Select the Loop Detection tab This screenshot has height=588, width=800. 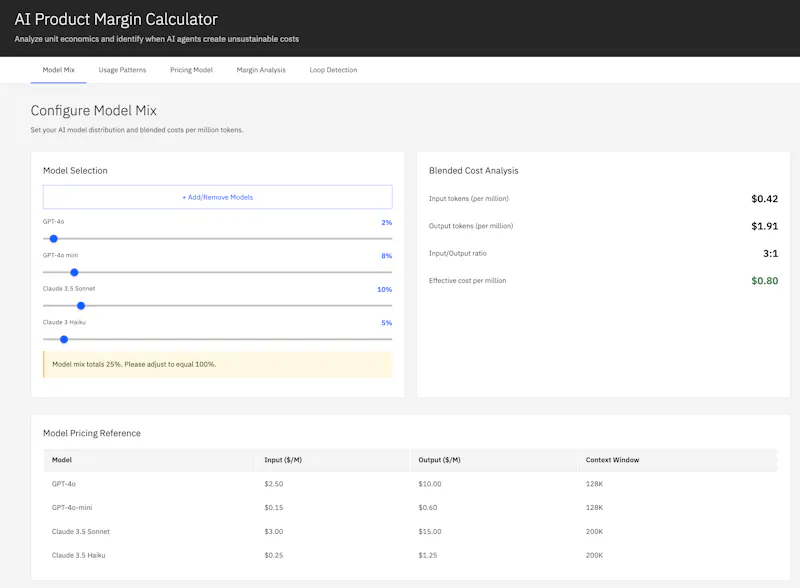pos(333,70)
